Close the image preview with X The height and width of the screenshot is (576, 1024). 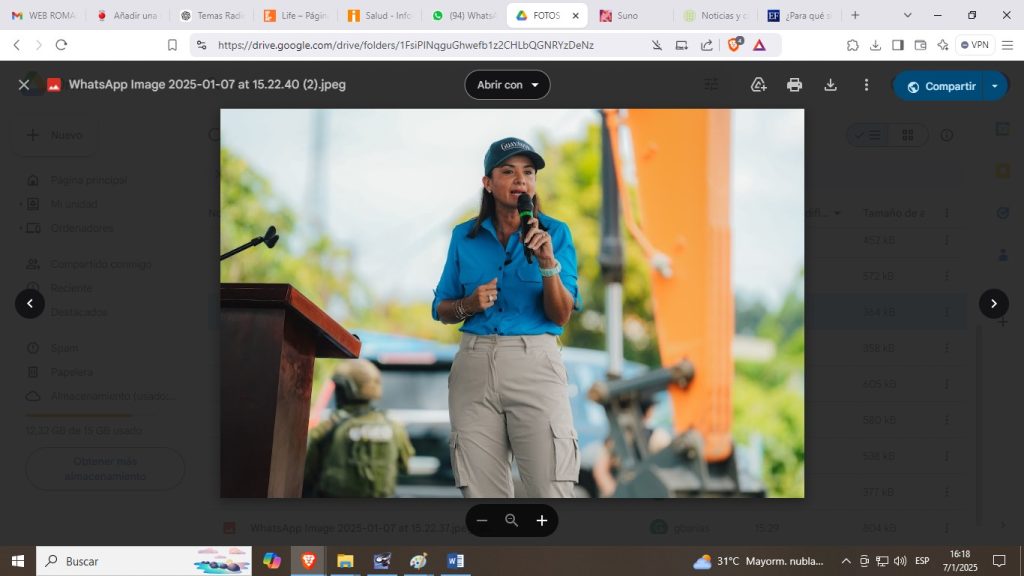[24, 85]
